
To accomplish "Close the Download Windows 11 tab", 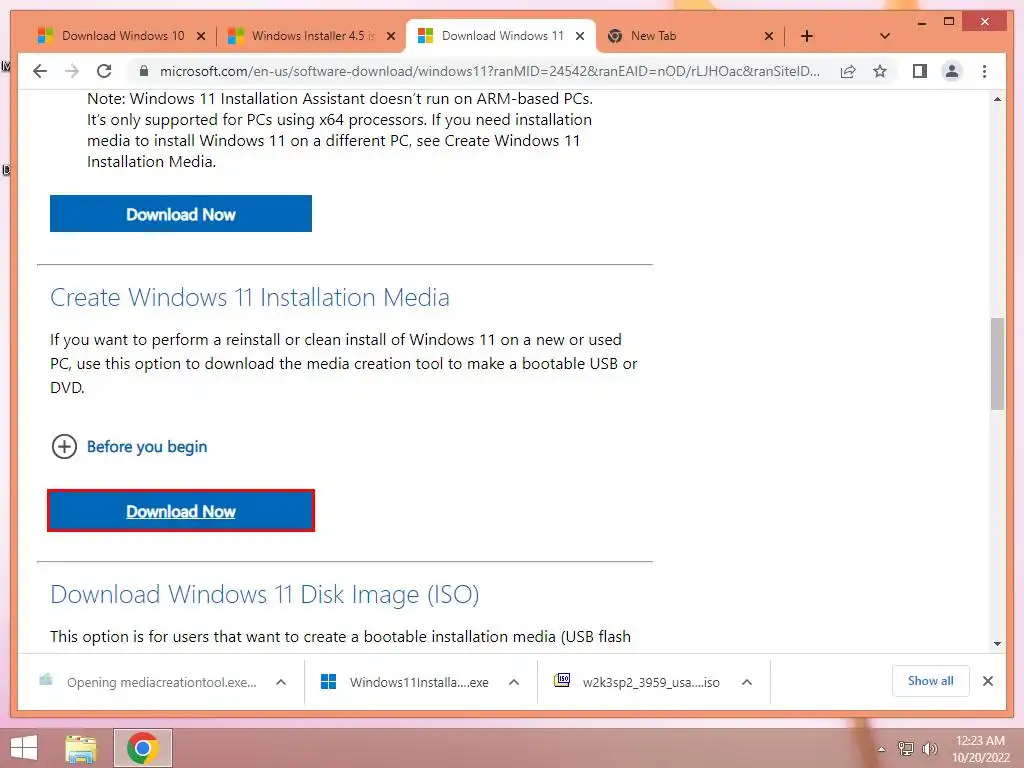I will (x=580, y=36).
